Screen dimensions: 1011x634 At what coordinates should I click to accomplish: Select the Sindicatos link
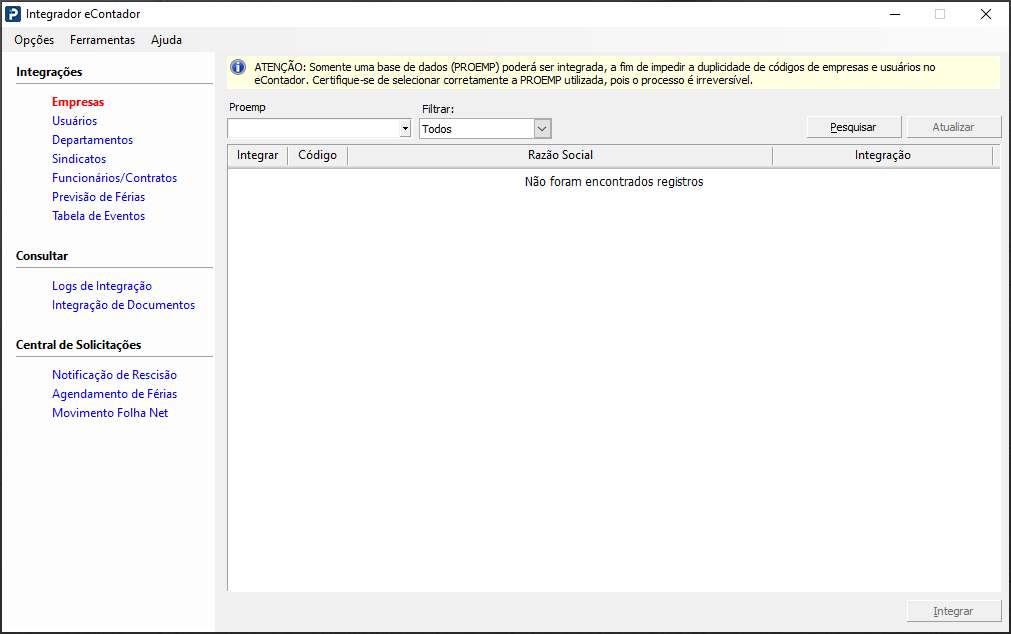coord(79,159)
